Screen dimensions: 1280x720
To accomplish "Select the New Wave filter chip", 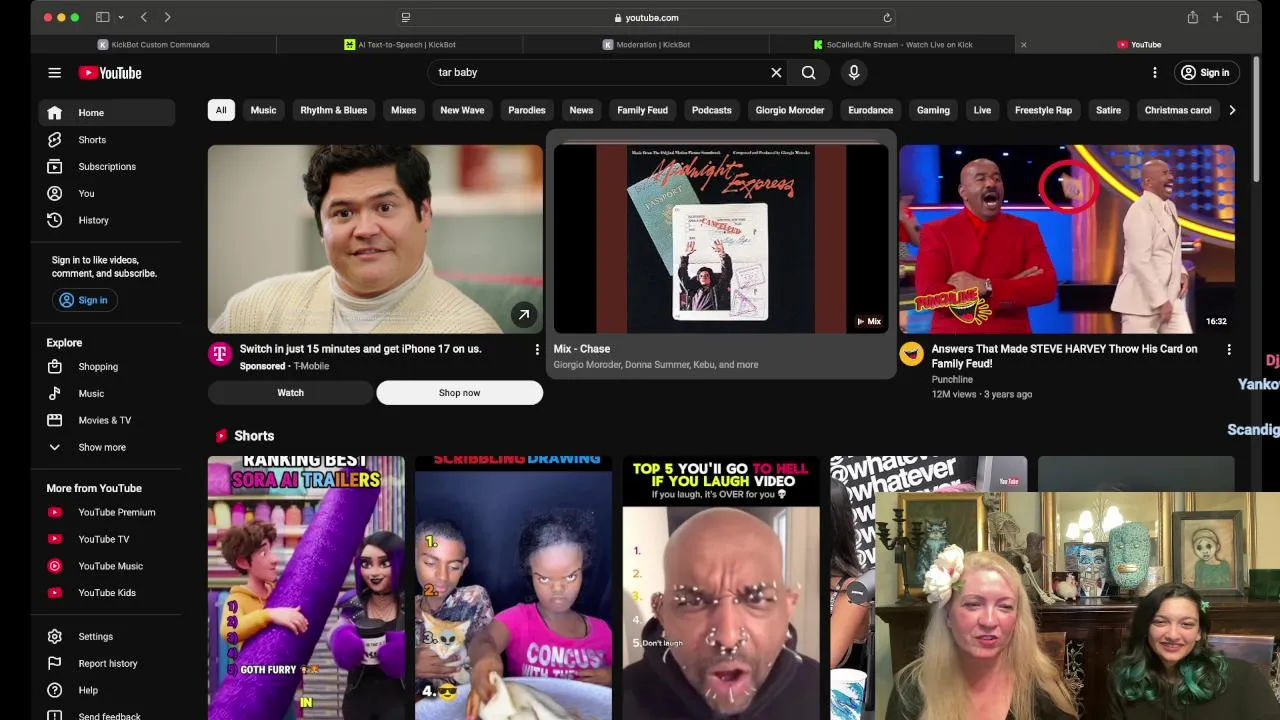I will 462,110.
